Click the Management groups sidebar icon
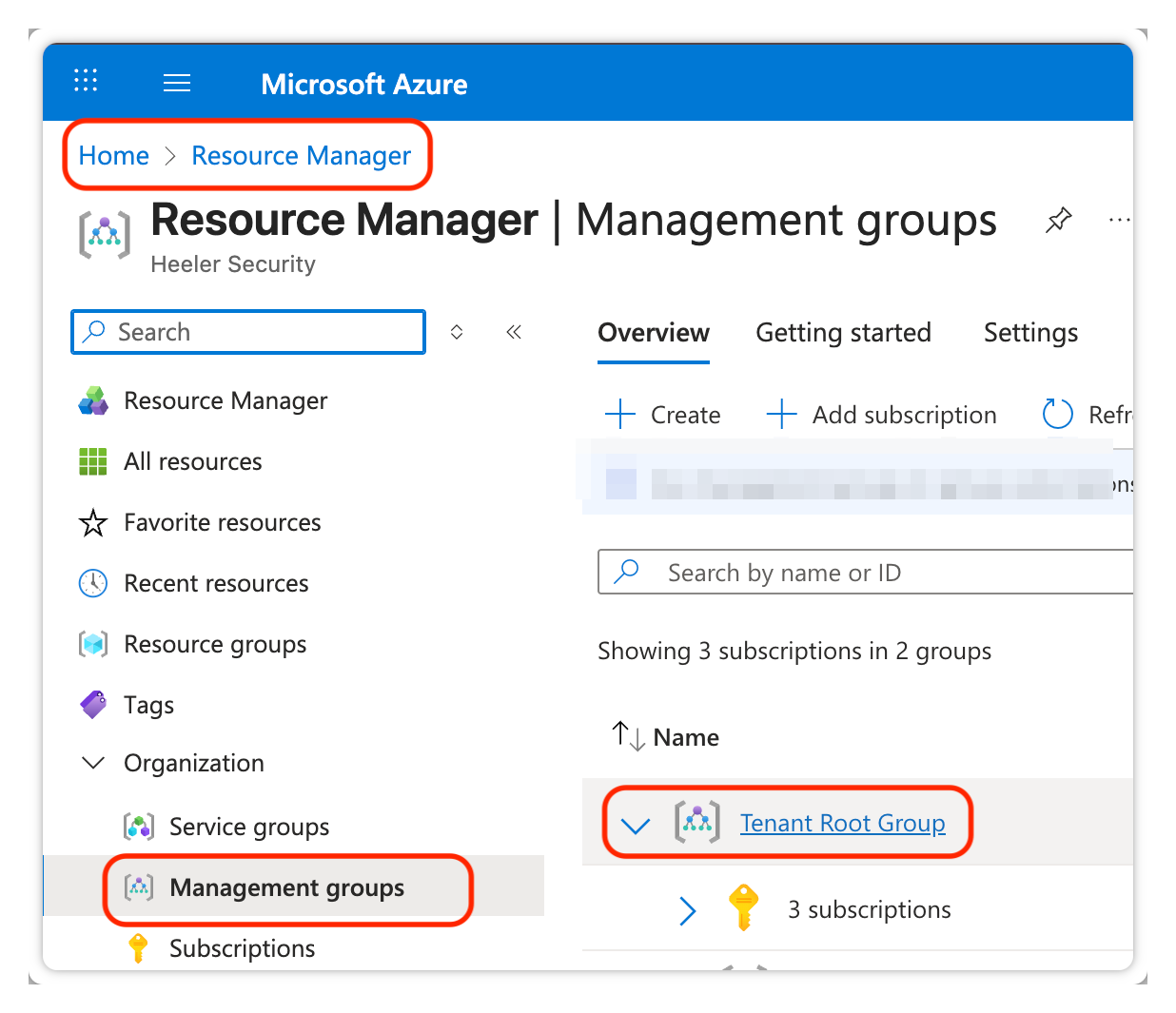 point(139,887)
